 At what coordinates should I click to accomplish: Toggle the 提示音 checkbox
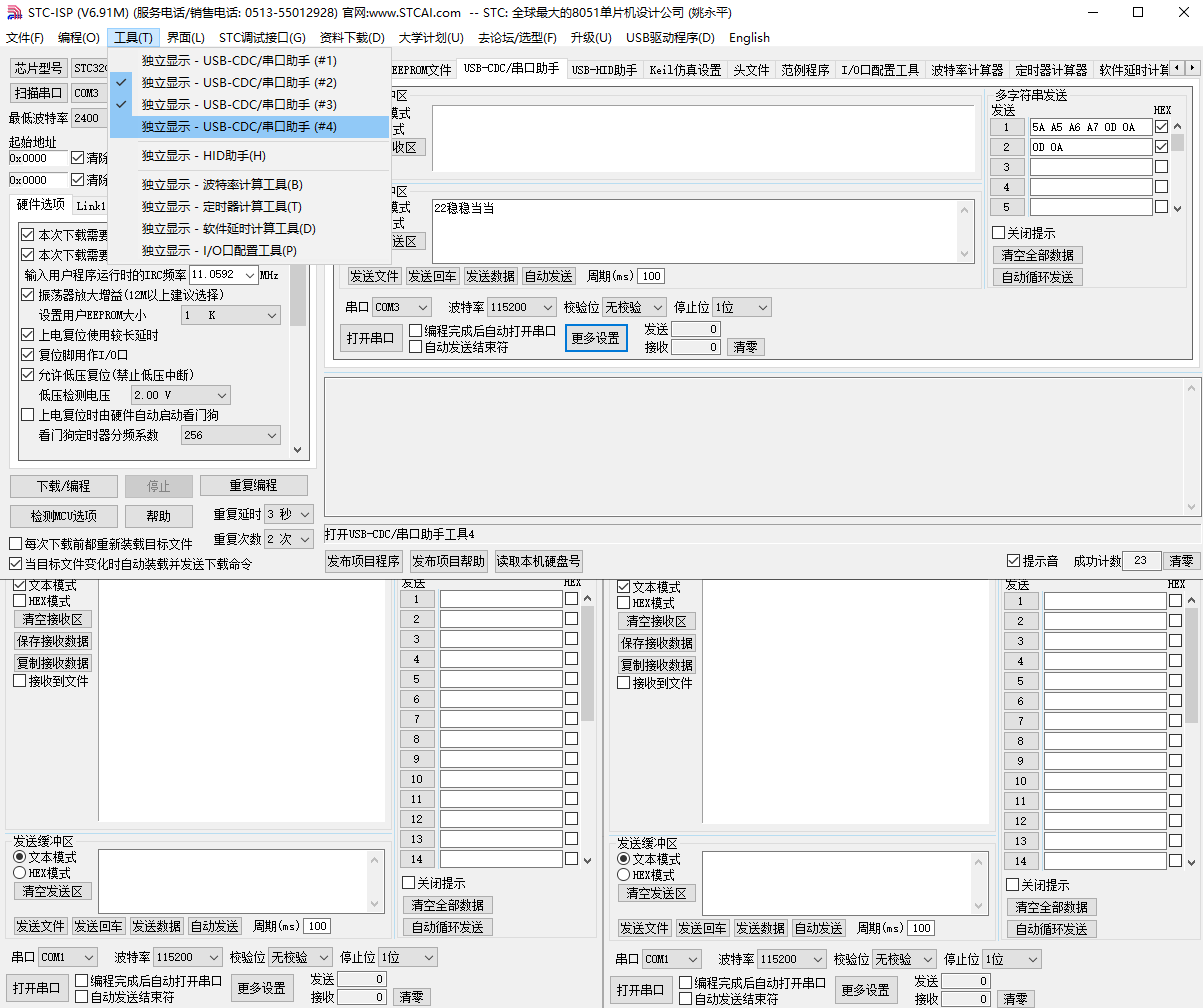click(1014, 561)
